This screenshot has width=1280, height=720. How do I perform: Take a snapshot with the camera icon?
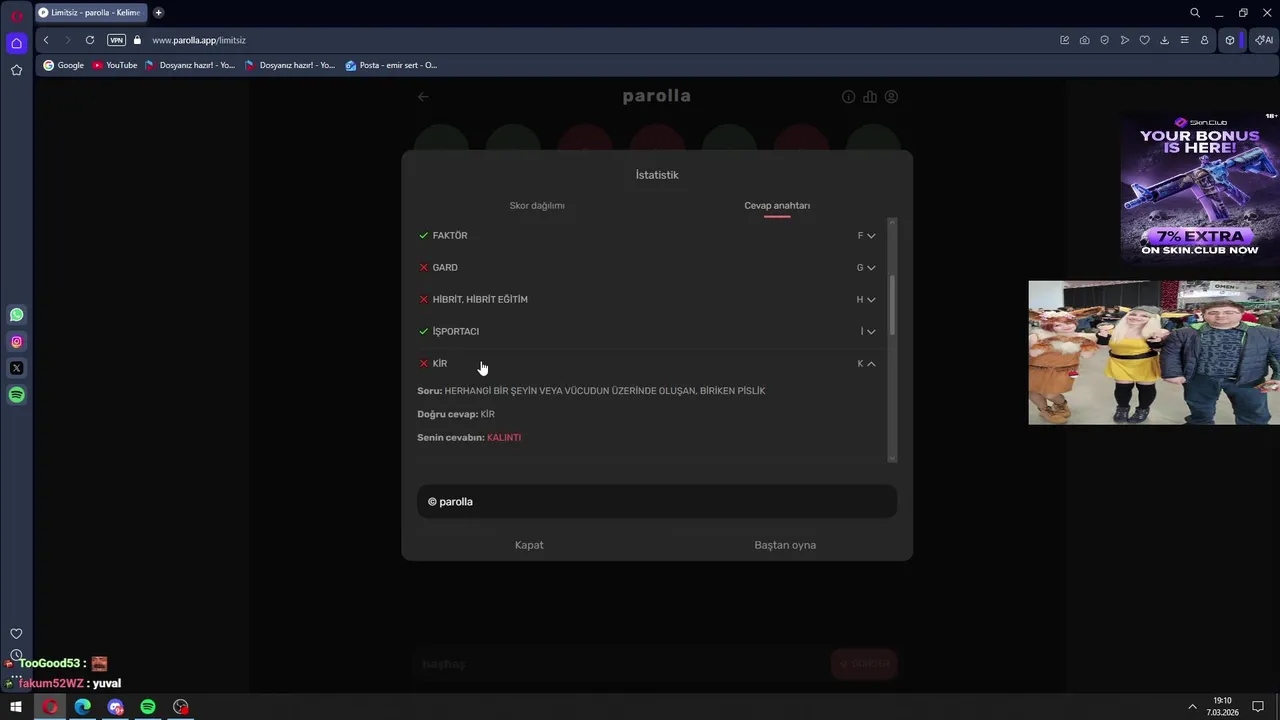point(1084,40)
